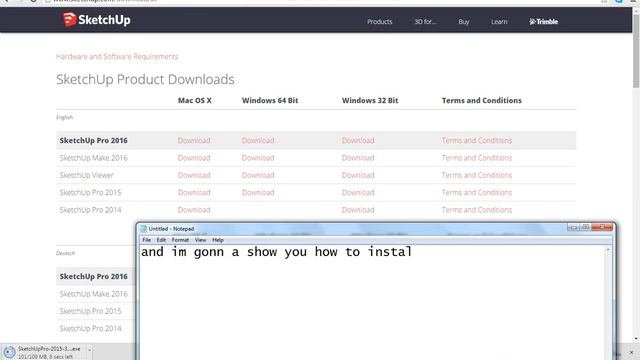Download SketchUp Make 2016 Windows 32 Bit
640x360 pixels.
pos(358,158)
